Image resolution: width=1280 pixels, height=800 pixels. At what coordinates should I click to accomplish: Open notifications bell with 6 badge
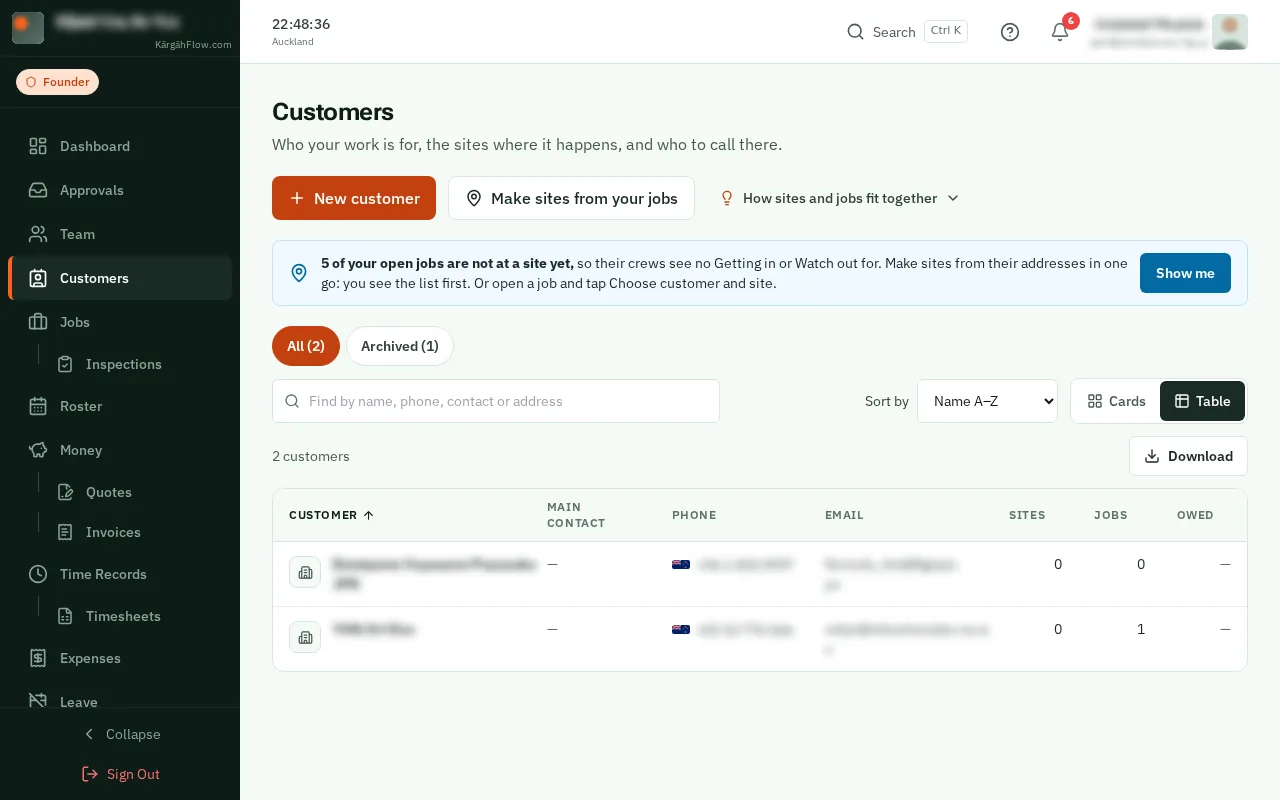coord(1060,32)
